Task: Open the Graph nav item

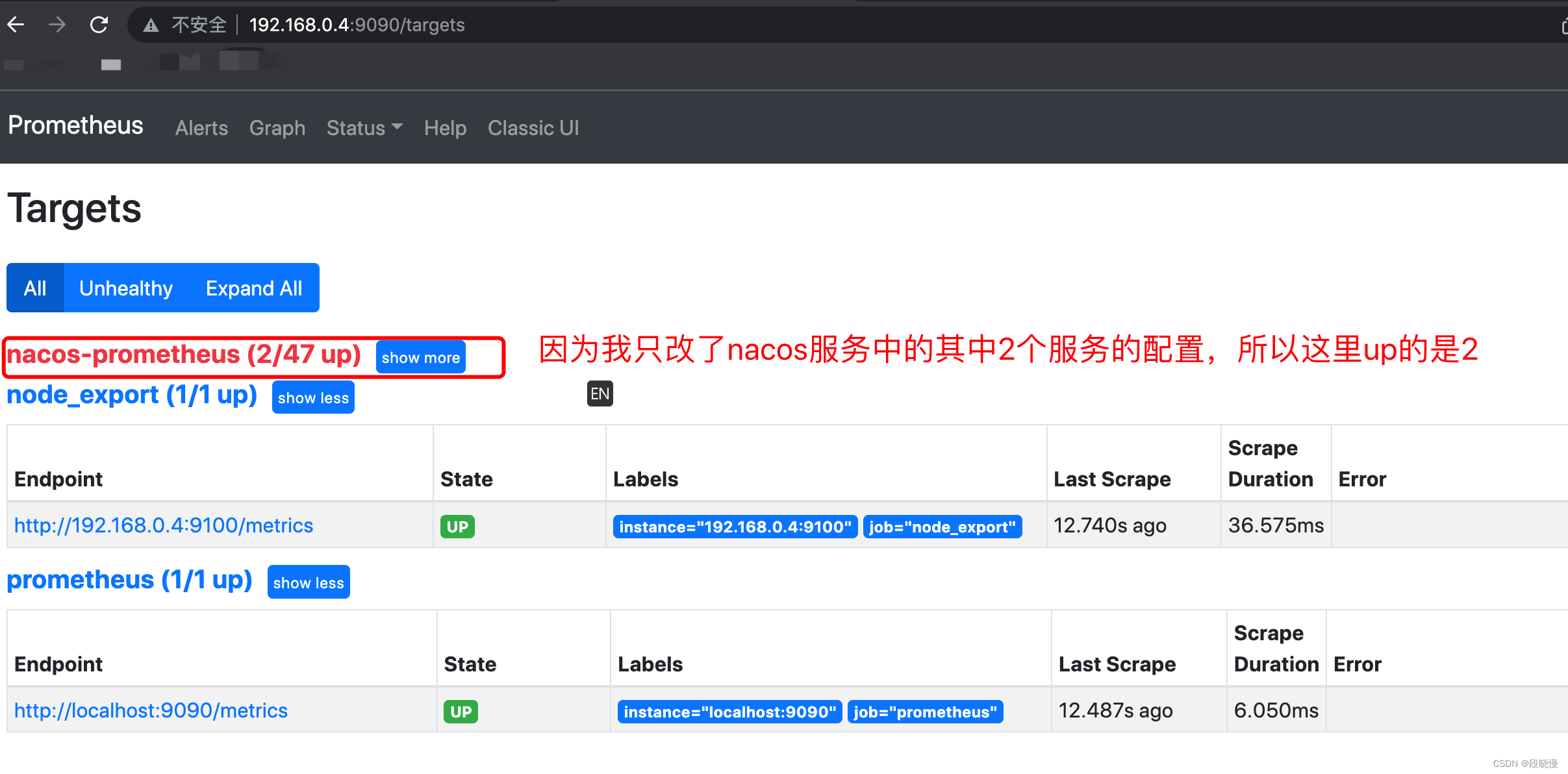Action: 277,128
